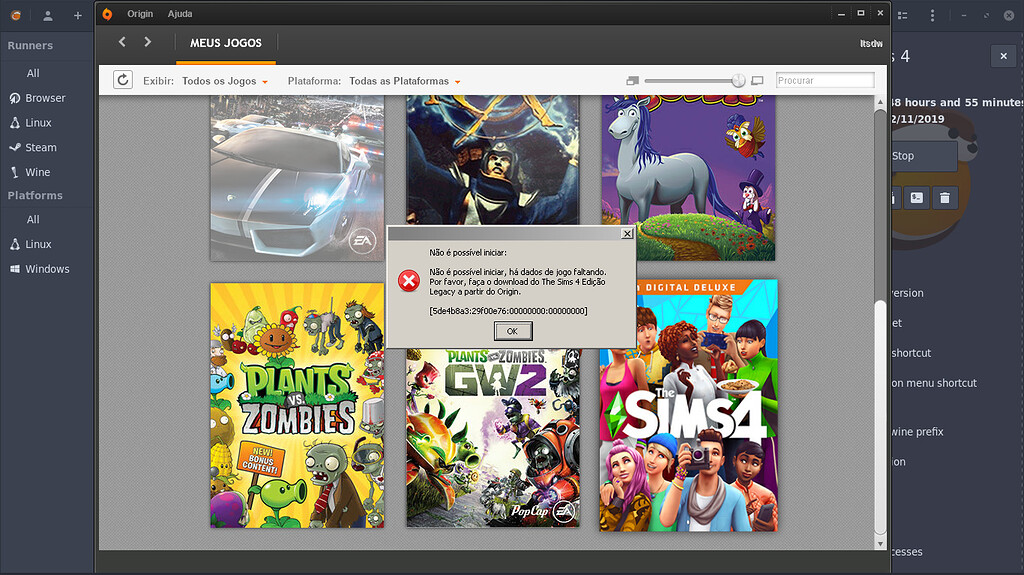Click shortcut link in Lutris panel
This screenshot has height=575, width=1024.
[911, 353]
